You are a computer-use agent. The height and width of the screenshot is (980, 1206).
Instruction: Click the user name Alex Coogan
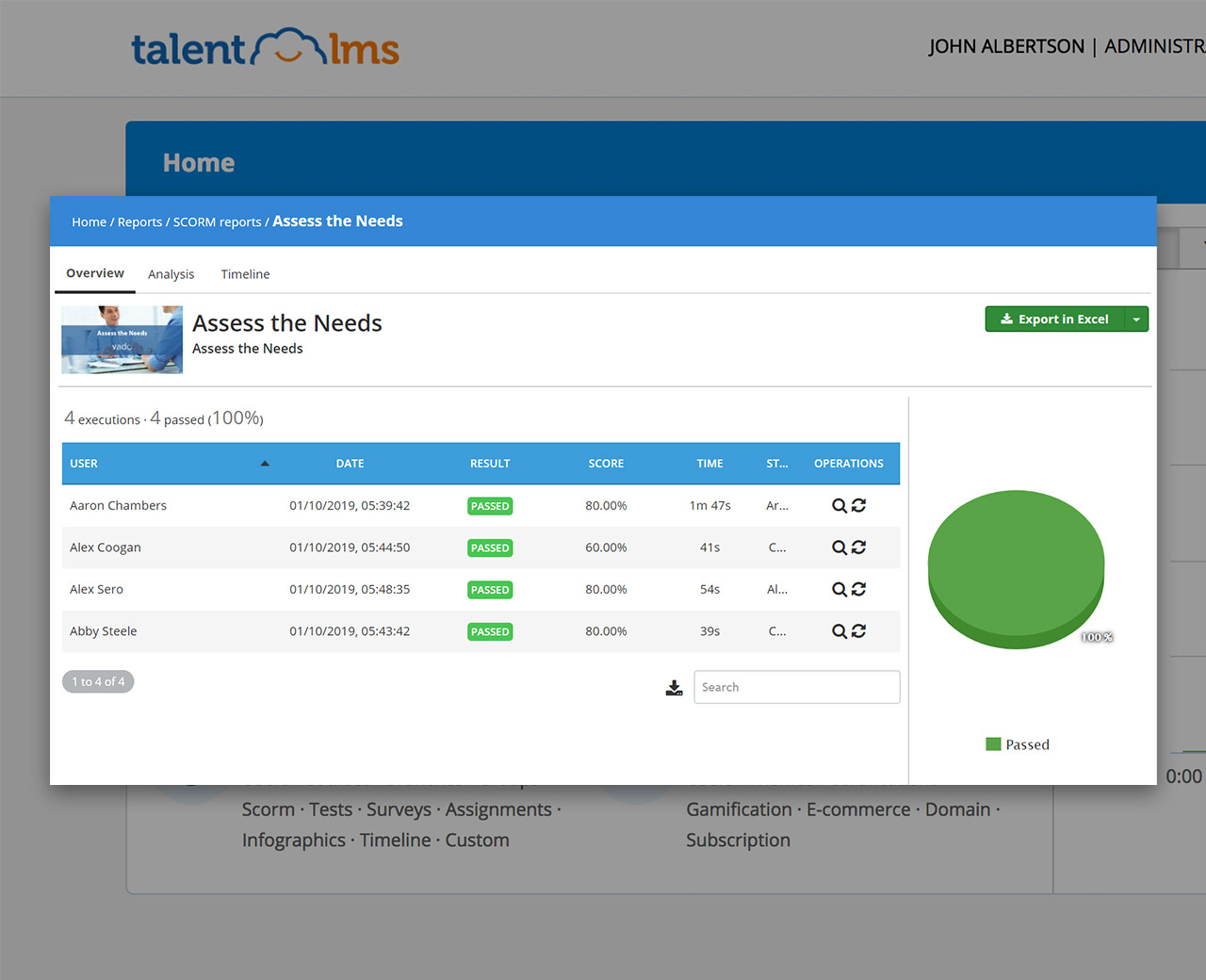106,547
